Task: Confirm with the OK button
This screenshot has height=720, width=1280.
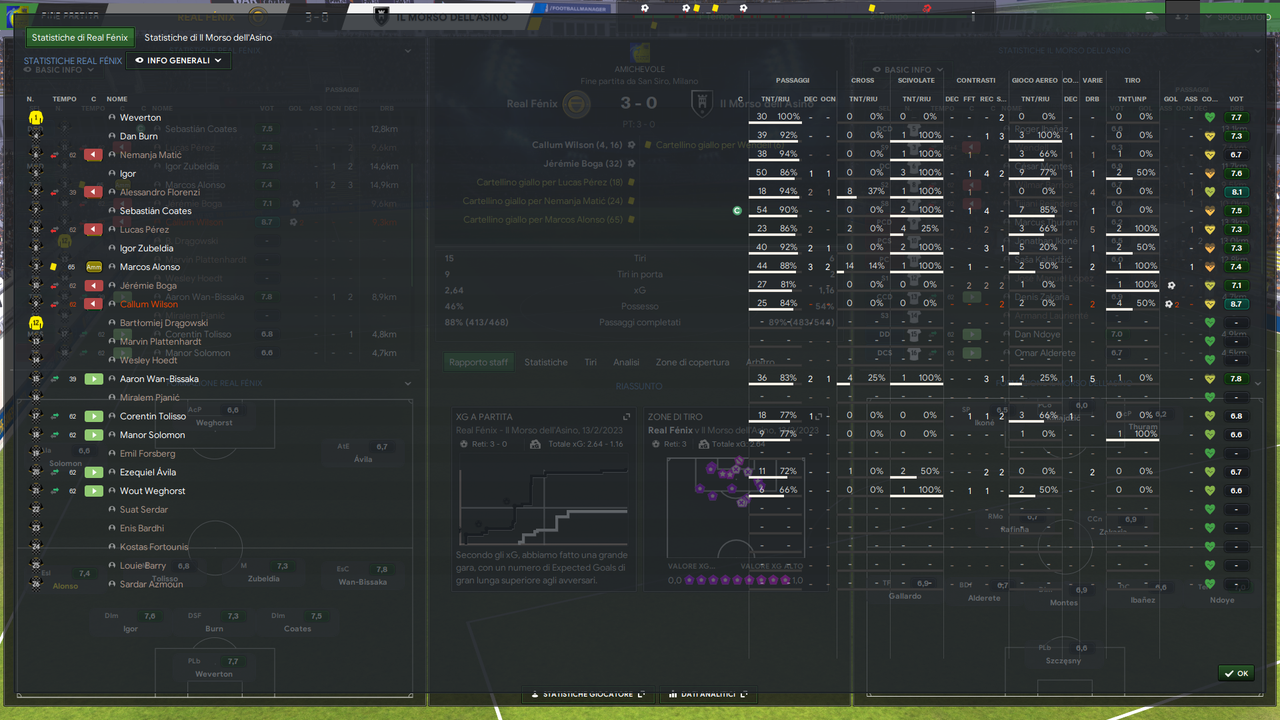Action: click(1236, 673)
